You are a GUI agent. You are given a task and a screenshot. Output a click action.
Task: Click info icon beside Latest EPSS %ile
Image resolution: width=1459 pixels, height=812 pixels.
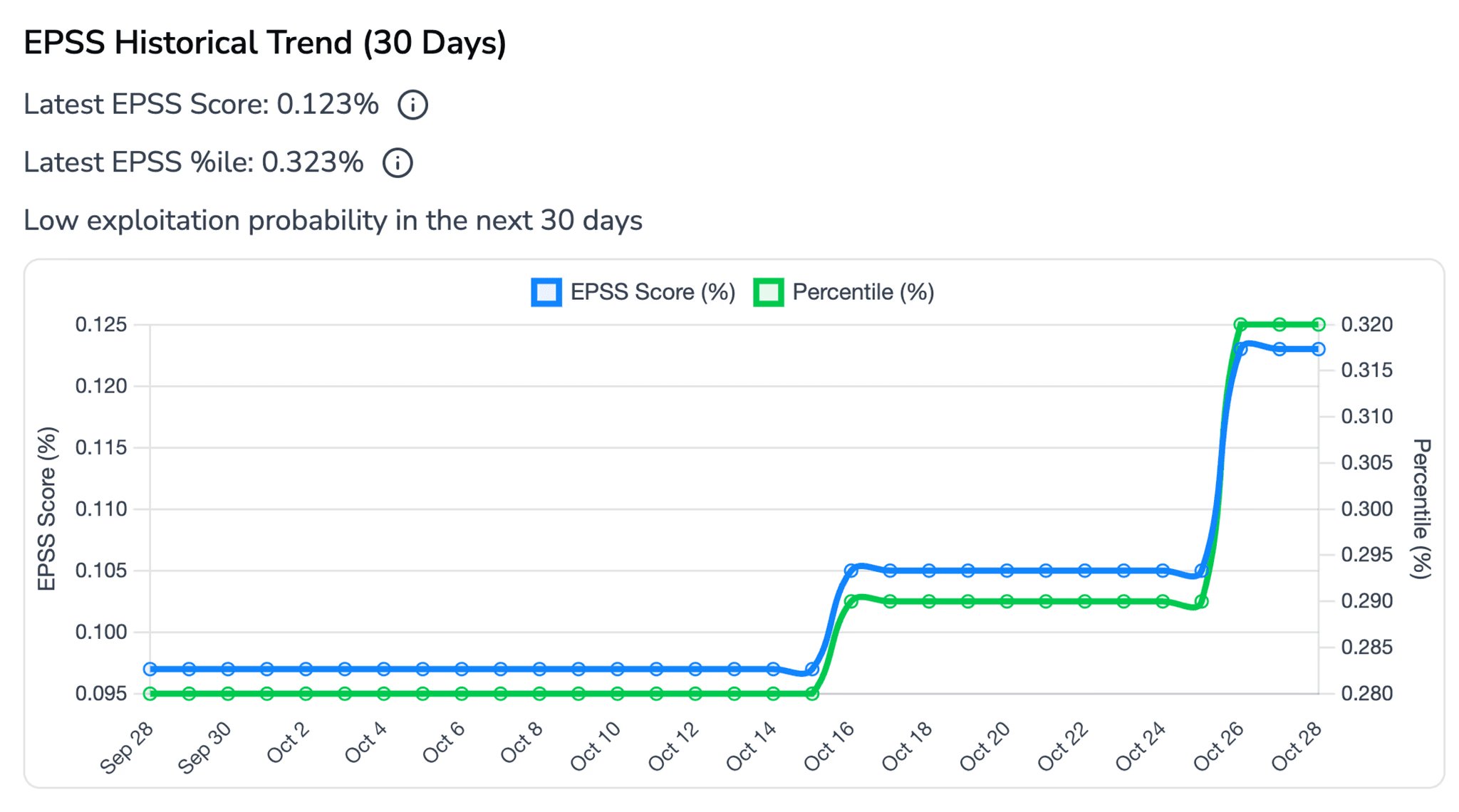398,163
